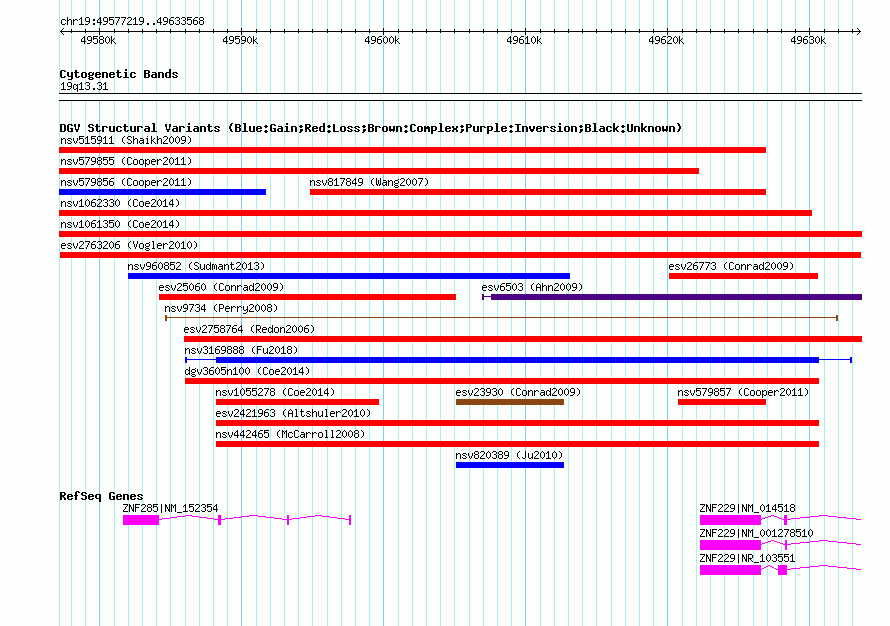Open the esv2421963 (Altshuler2010) label
This screenshot has height=626, width=890.
click(x=293, y=413)
